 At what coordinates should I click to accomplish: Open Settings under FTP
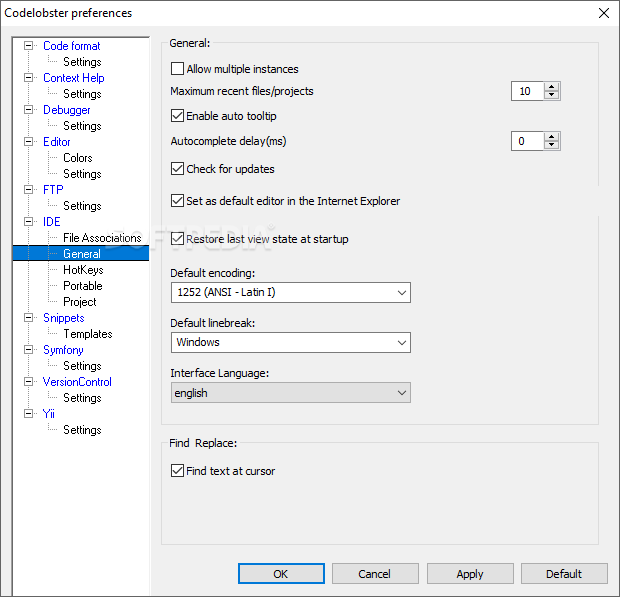point(82,206)
